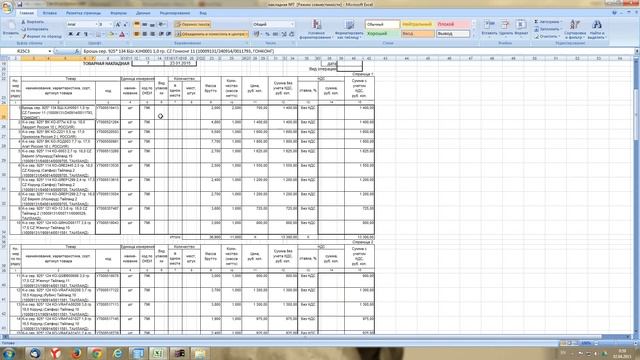Apply the Хороший cell style
Screen dimensions: 640x360
[x=382, y=34]
